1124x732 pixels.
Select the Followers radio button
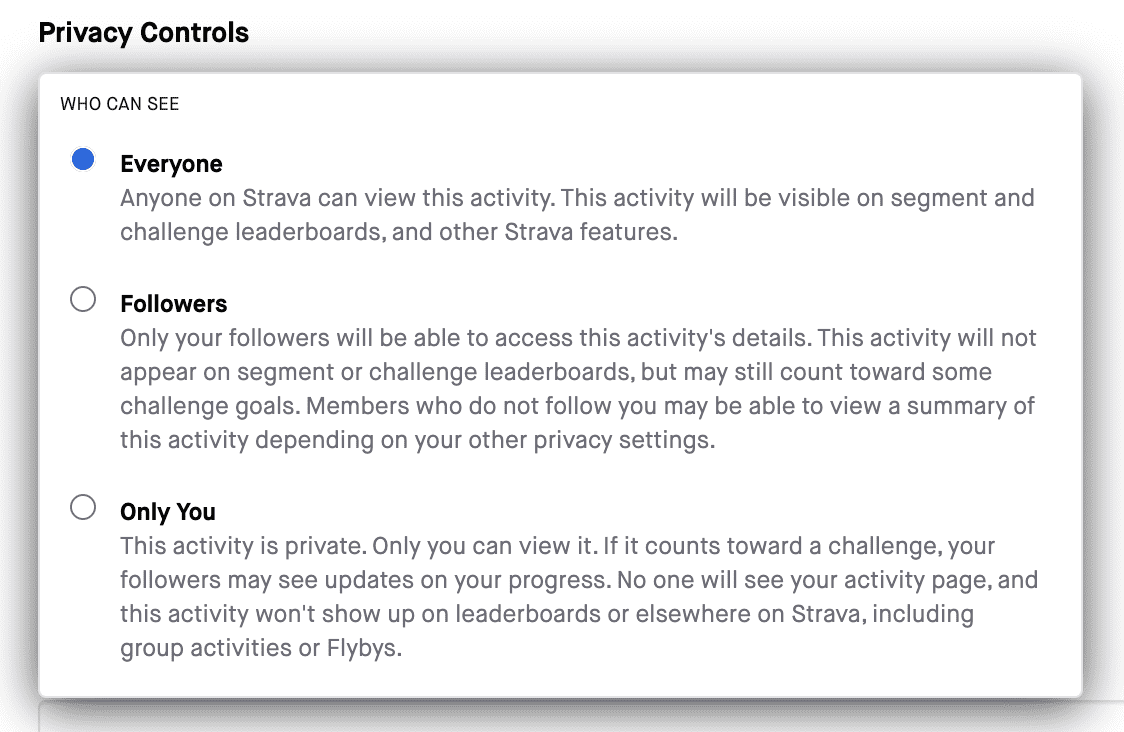tap(83, 300)
